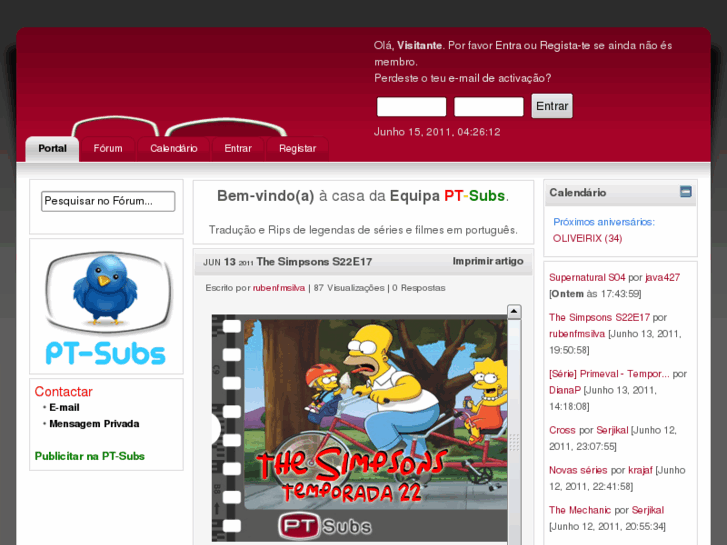Focus the username input field
This screenshot has width=727, height=545.
pyautogui.click(x=412, y=107)
